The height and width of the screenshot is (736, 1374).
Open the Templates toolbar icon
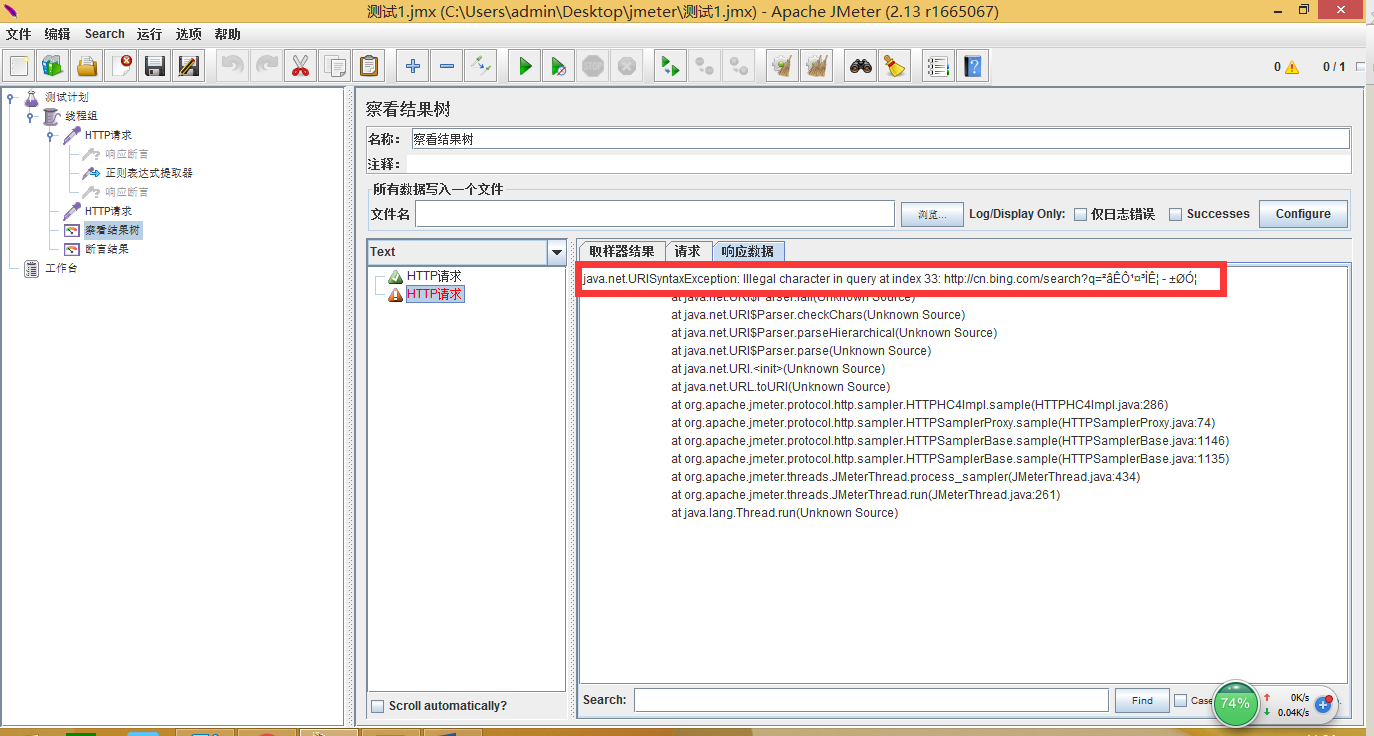(53, 67)
